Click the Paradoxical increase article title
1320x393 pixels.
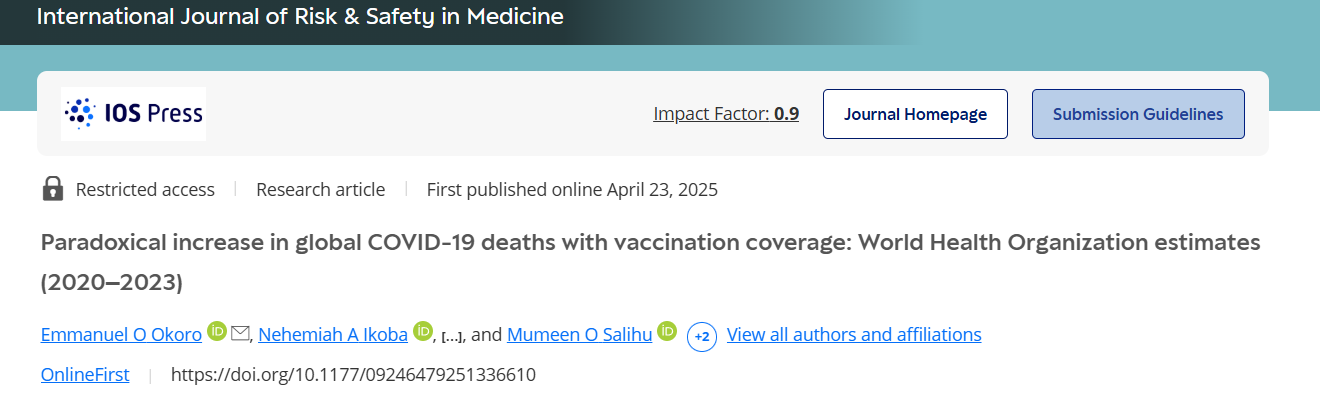coord(650,262)
